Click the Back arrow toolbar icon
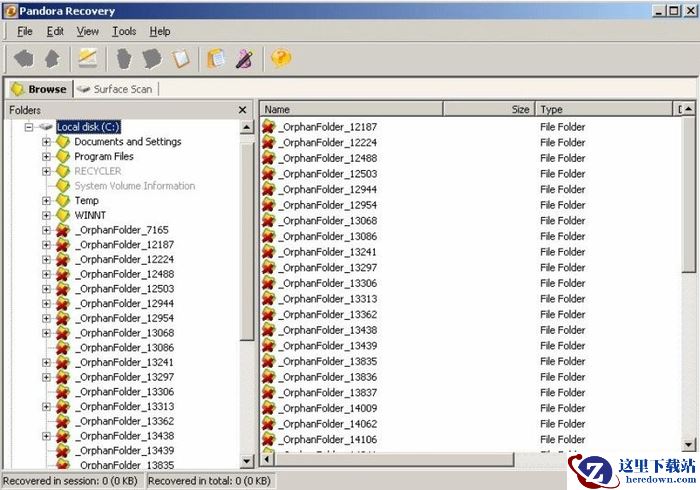Image resolution: width=700 pixels, height=490 pixels. 24,58
